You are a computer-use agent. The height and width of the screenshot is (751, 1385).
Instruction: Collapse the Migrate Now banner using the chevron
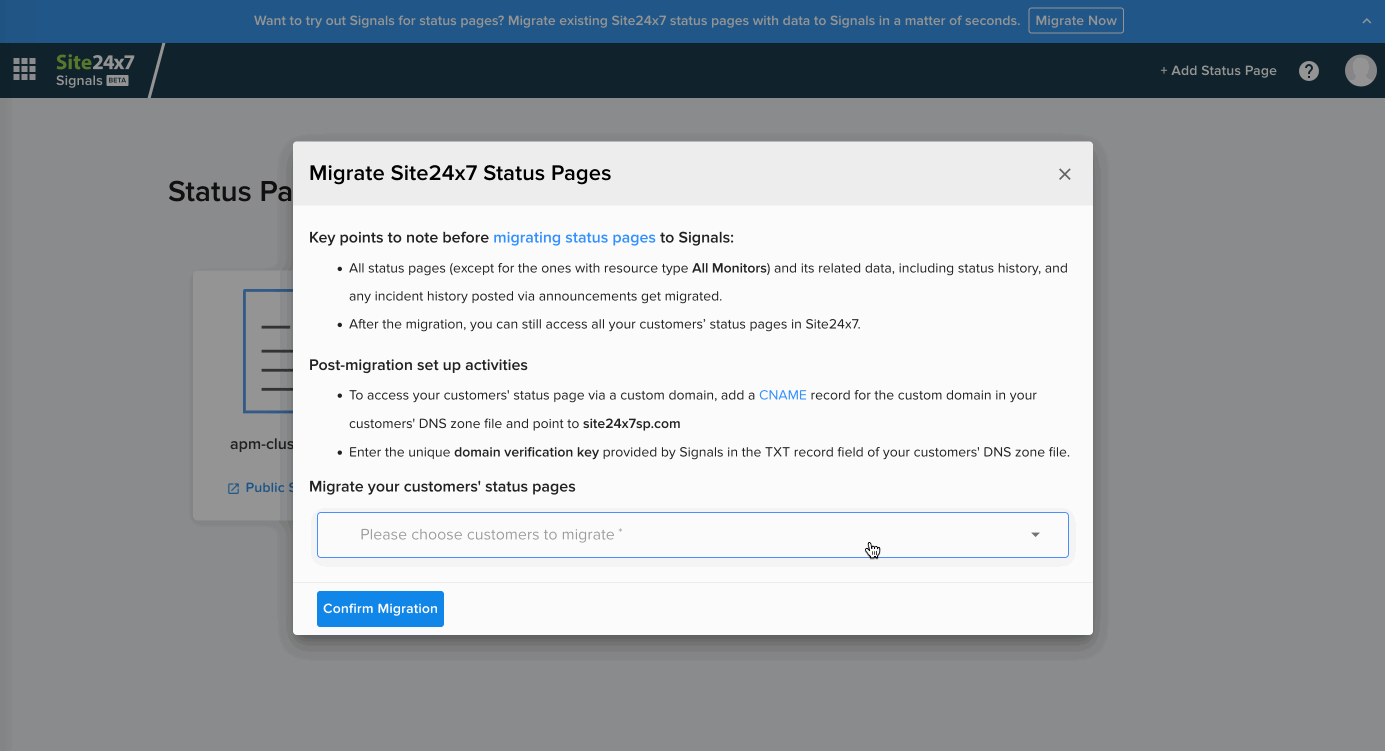(1369, 20)
